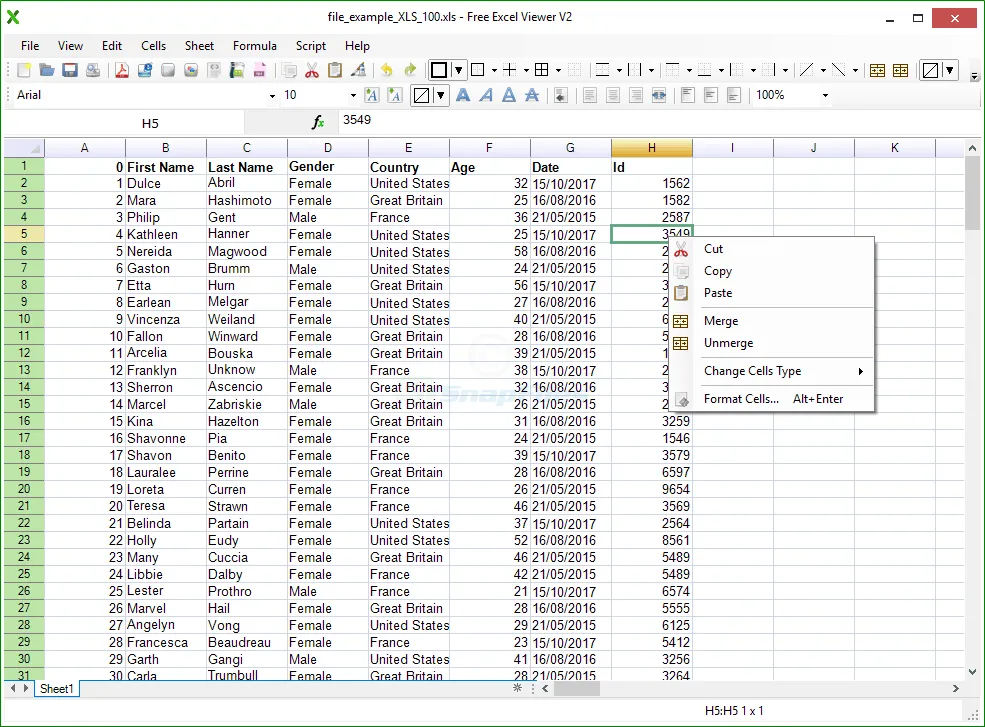Click the Align left toolbar icon

590,95
